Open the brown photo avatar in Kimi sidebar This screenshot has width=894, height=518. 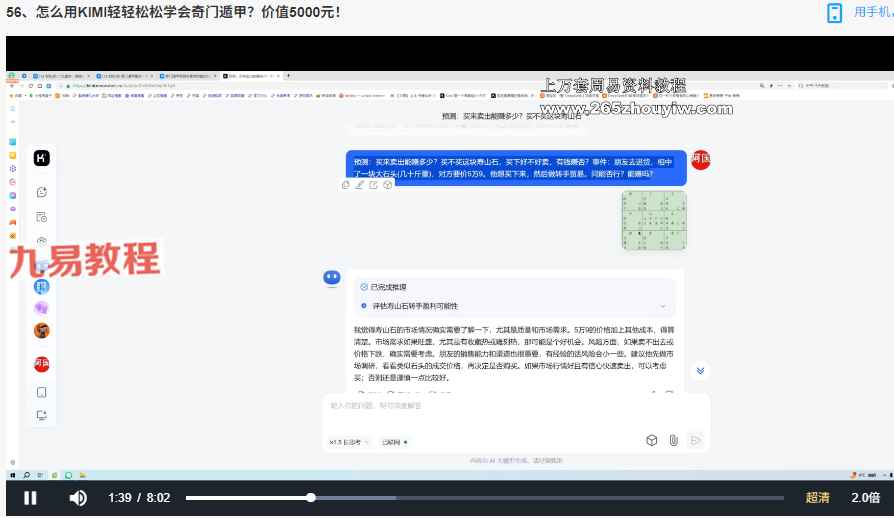pyautogui.click(x=42, y=331)
